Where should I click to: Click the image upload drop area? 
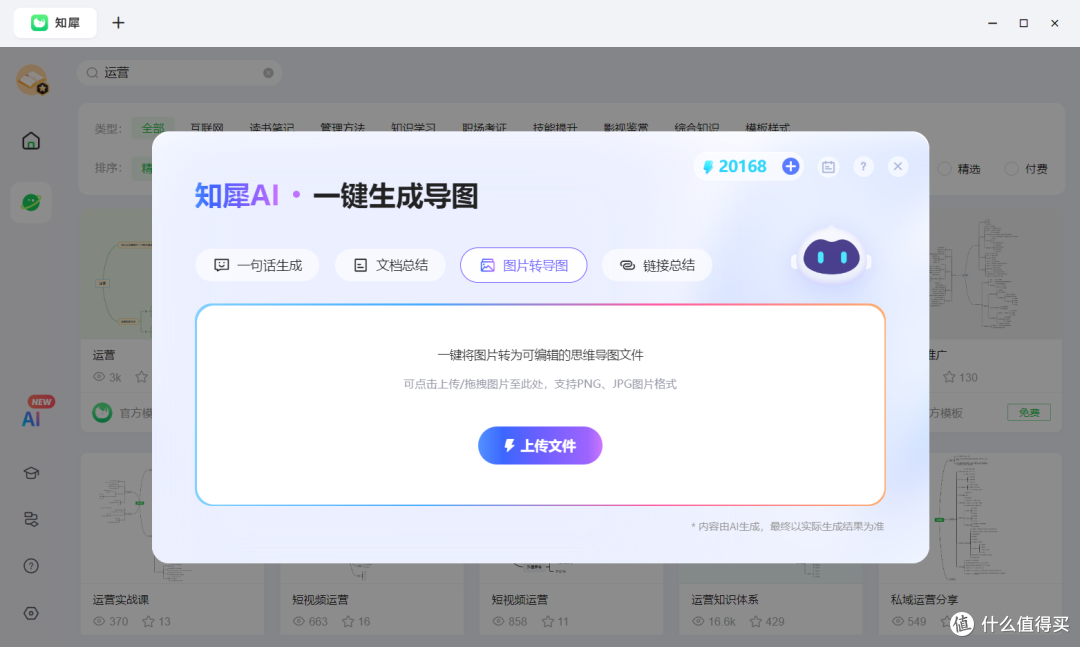[x=540, y=404]
